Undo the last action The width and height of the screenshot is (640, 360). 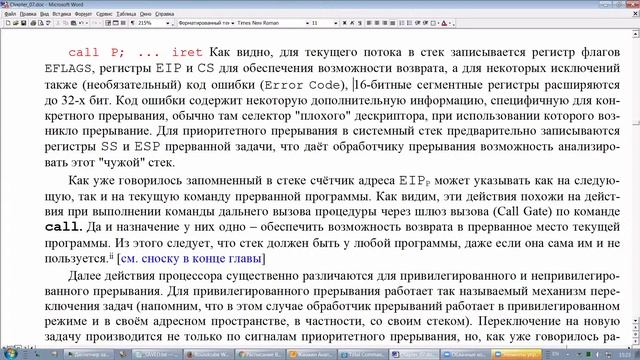(81, 23)
